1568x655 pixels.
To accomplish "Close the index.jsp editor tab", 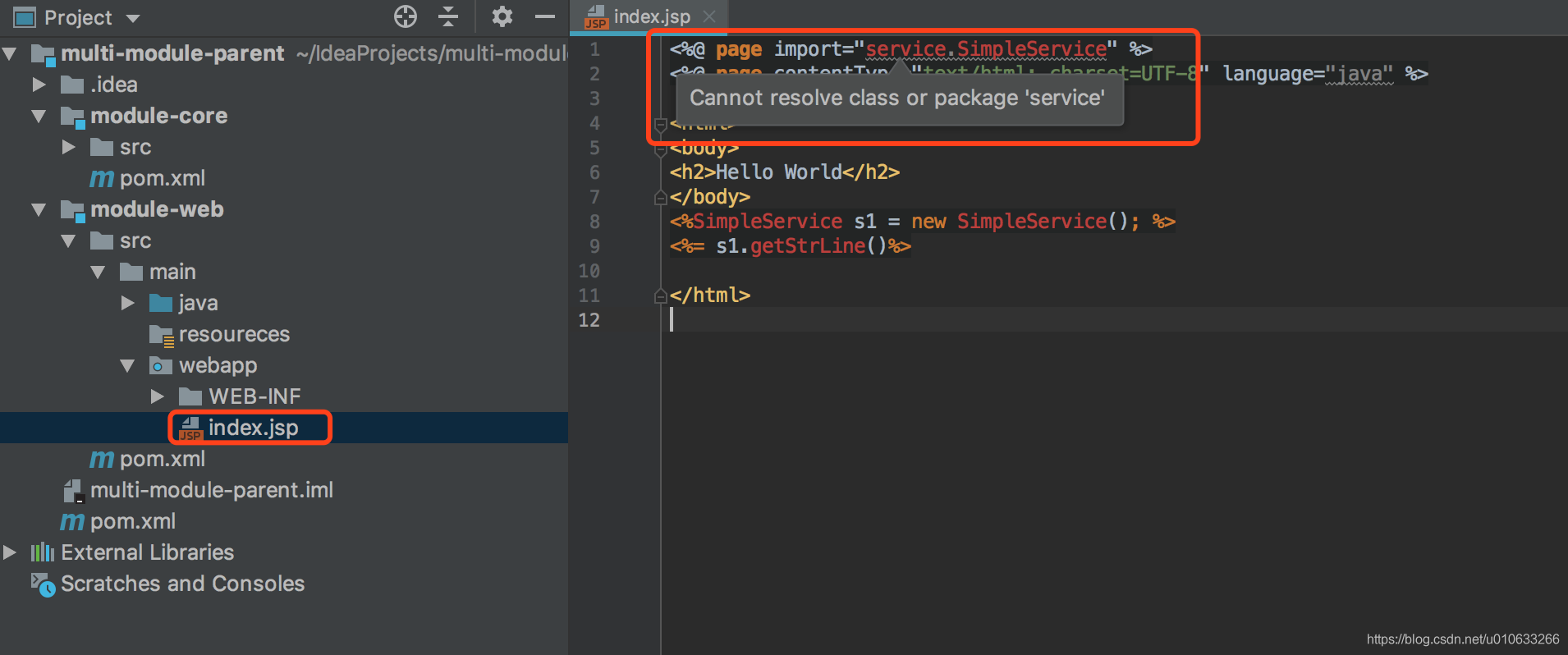I will pos(709,16).
